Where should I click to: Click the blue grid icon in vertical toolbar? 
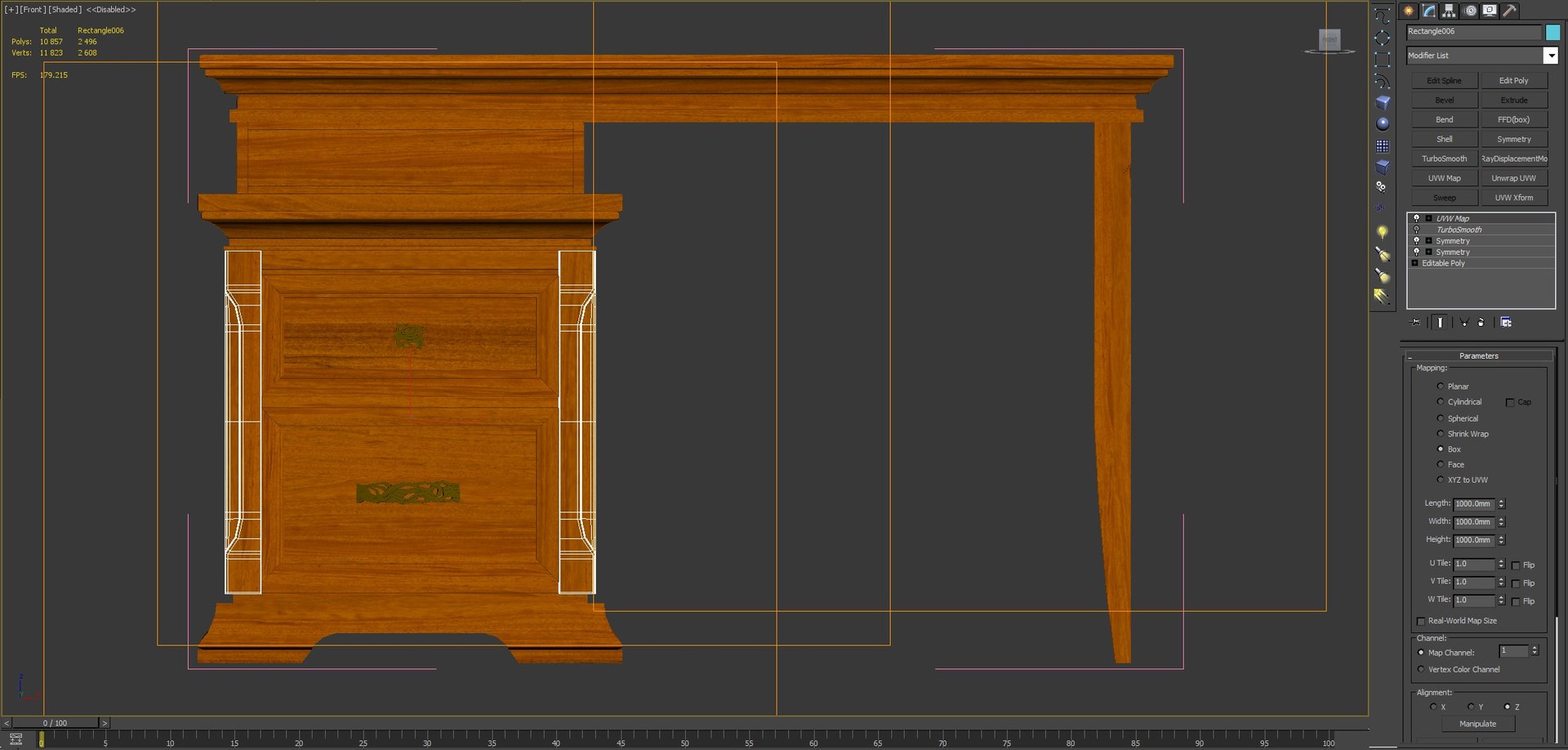tap(1383, 146)
